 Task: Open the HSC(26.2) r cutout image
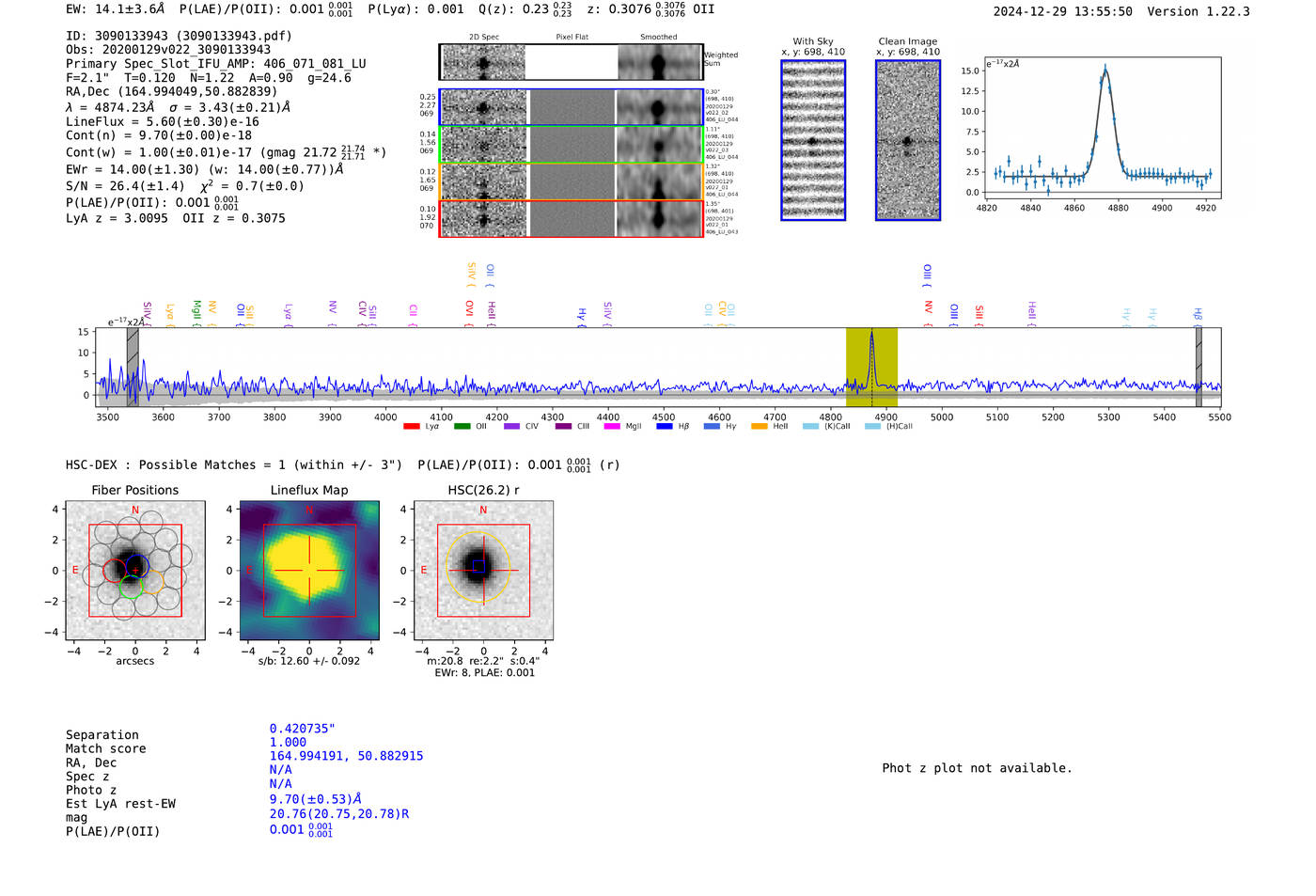click(x=483, y=570)
